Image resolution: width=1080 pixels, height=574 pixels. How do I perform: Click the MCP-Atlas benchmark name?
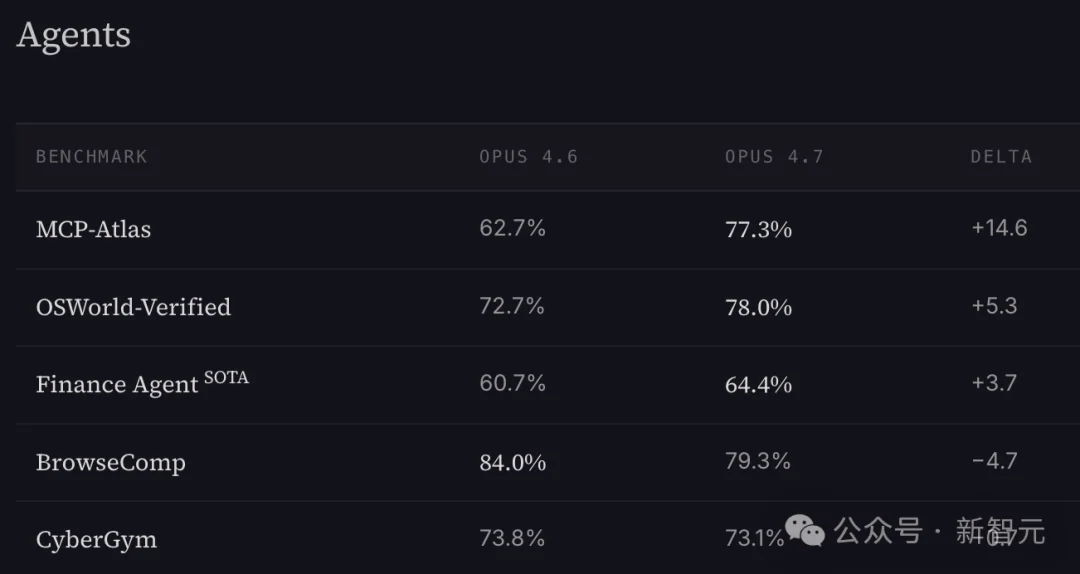[x=94, y=229]
